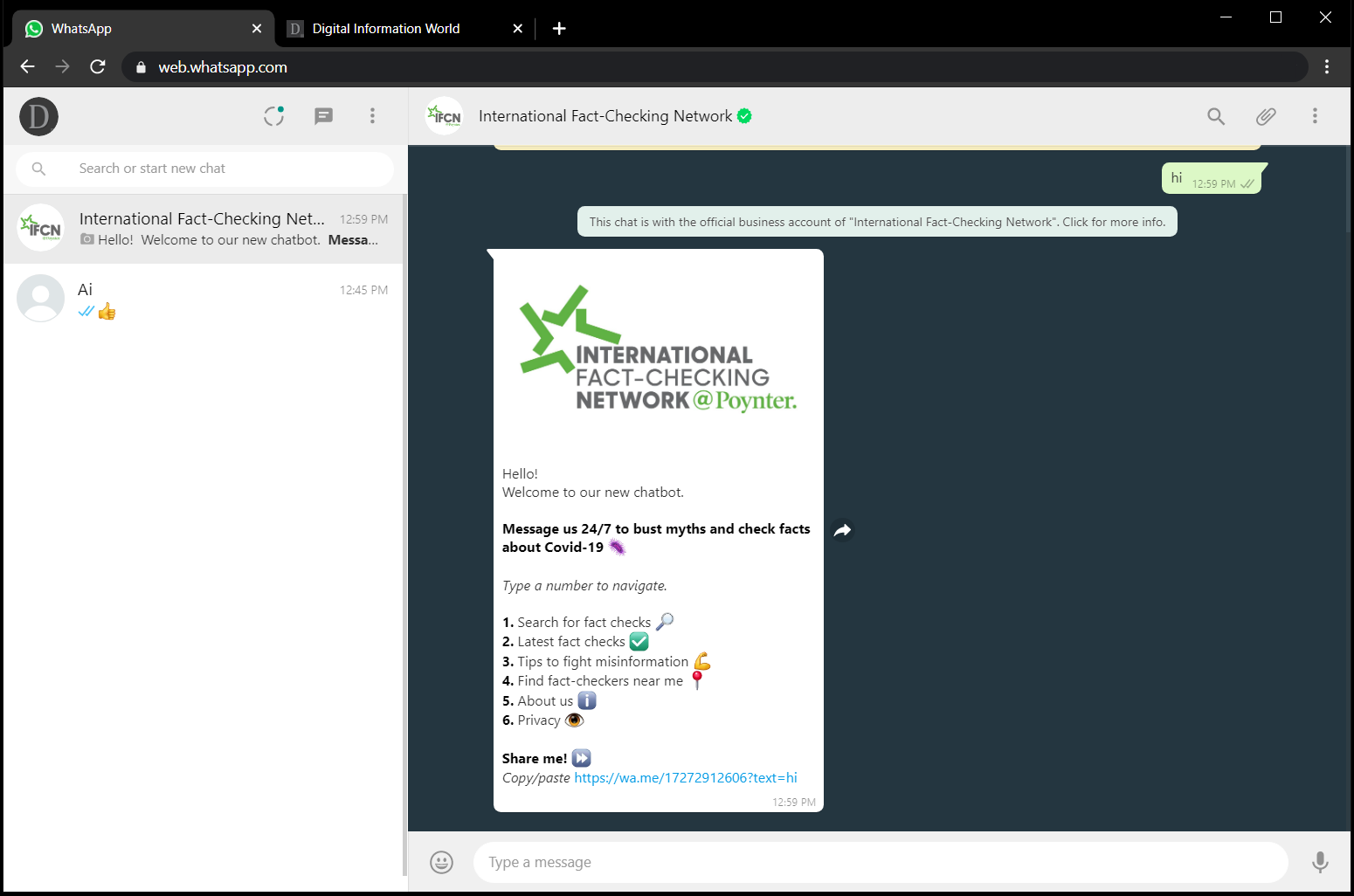This screenshot has height=896, width=1354.
Task: Minimize the browser window
Action: coord(1226,17)
